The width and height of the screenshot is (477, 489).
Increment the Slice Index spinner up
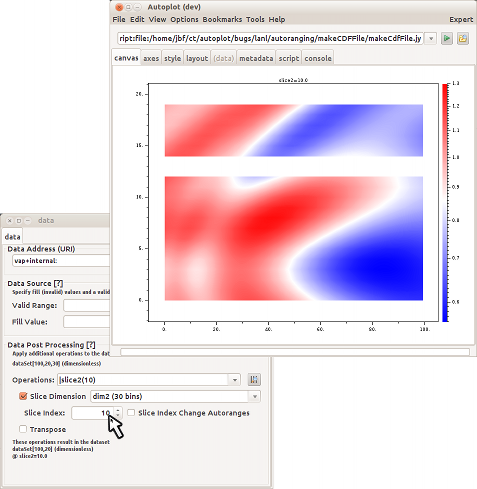point(118,410)
